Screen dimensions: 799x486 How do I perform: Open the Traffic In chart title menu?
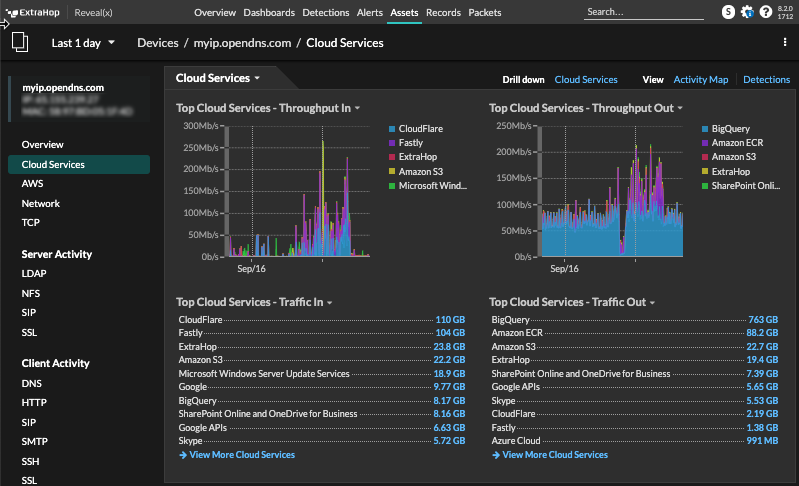point(330,303)
